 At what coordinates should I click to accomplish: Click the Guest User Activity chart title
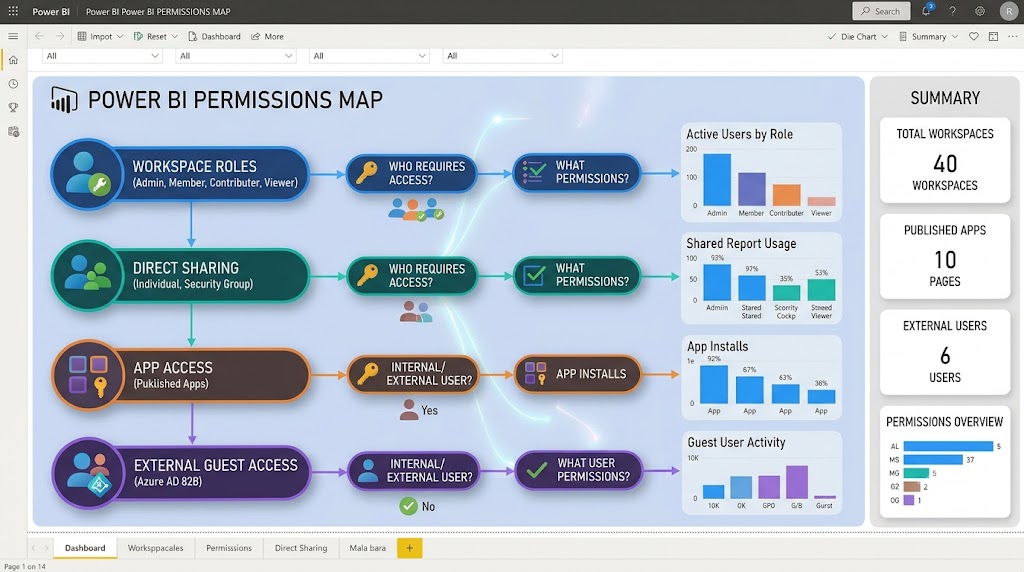[736, 442]
